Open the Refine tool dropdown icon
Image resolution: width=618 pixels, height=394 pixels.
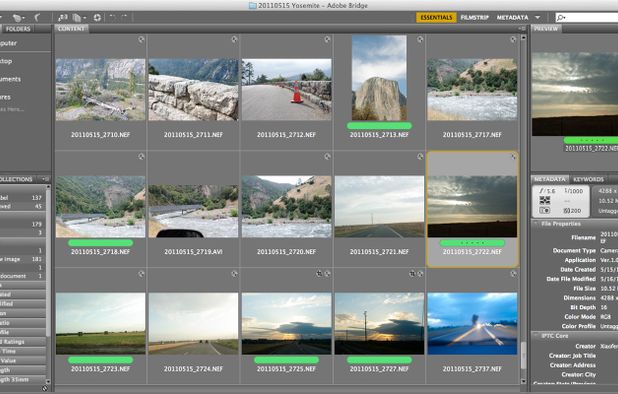79,18
